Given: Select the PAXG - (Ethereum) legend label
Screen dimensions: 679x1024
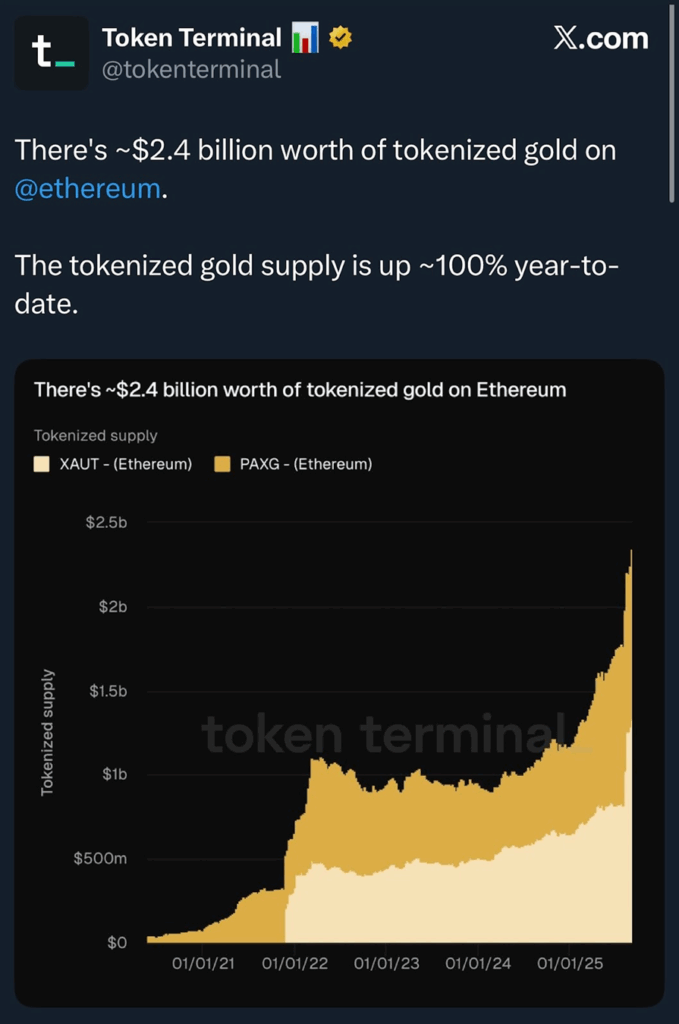Looking at the screenshot, I should pos(306,464).
